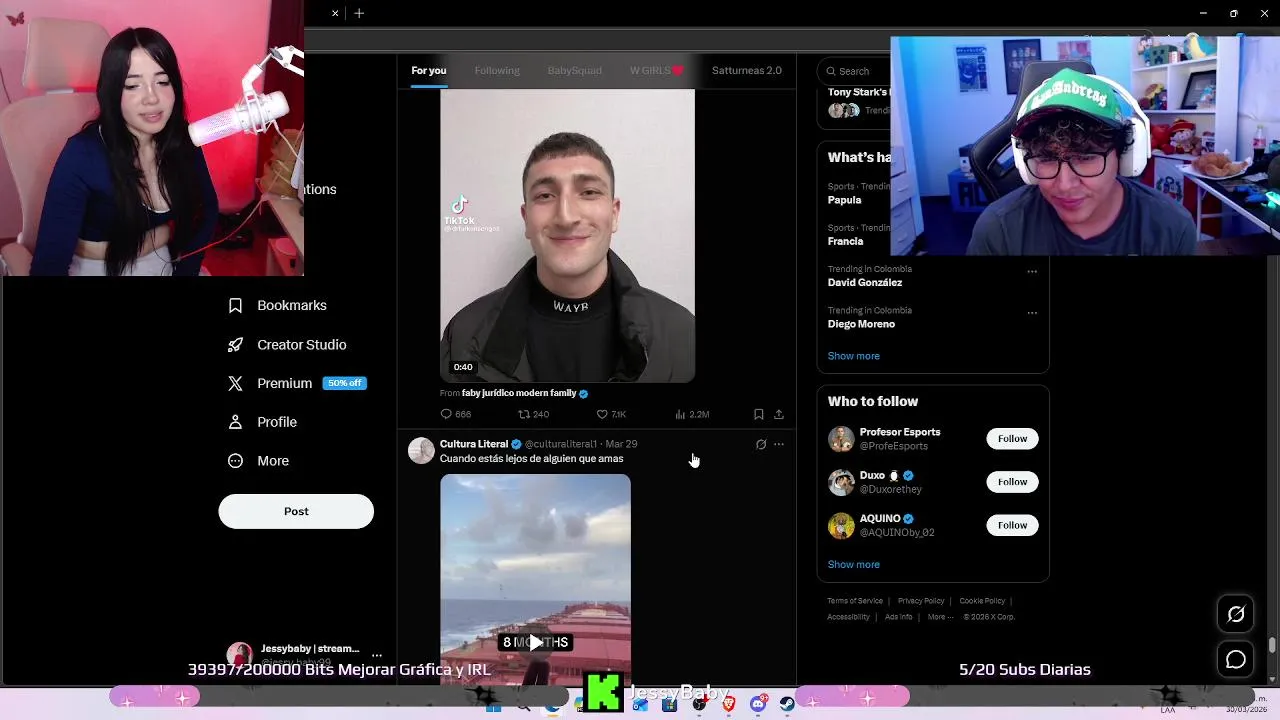Open the Profile person icon
This screenshot has height=720, width=1280.
click(235, 422)
